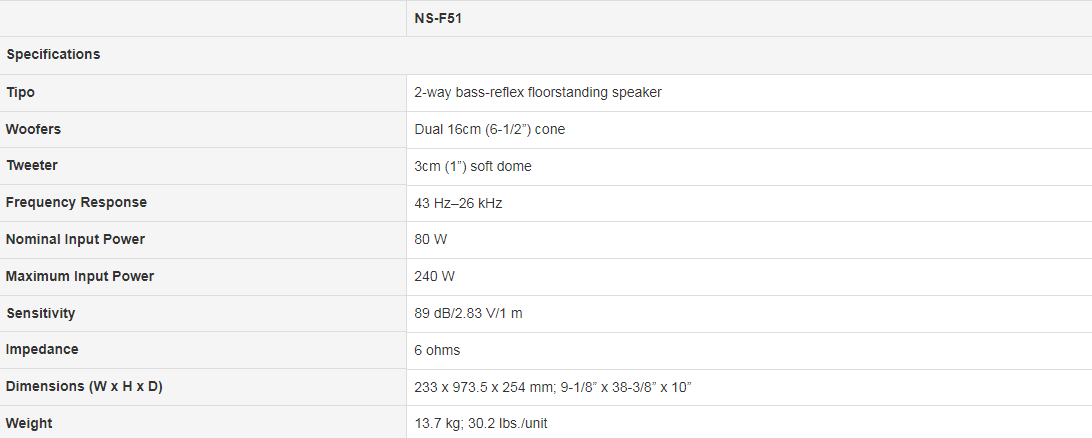
Task: Select the Specifications section heading
Action: click(x=53, y=54)
